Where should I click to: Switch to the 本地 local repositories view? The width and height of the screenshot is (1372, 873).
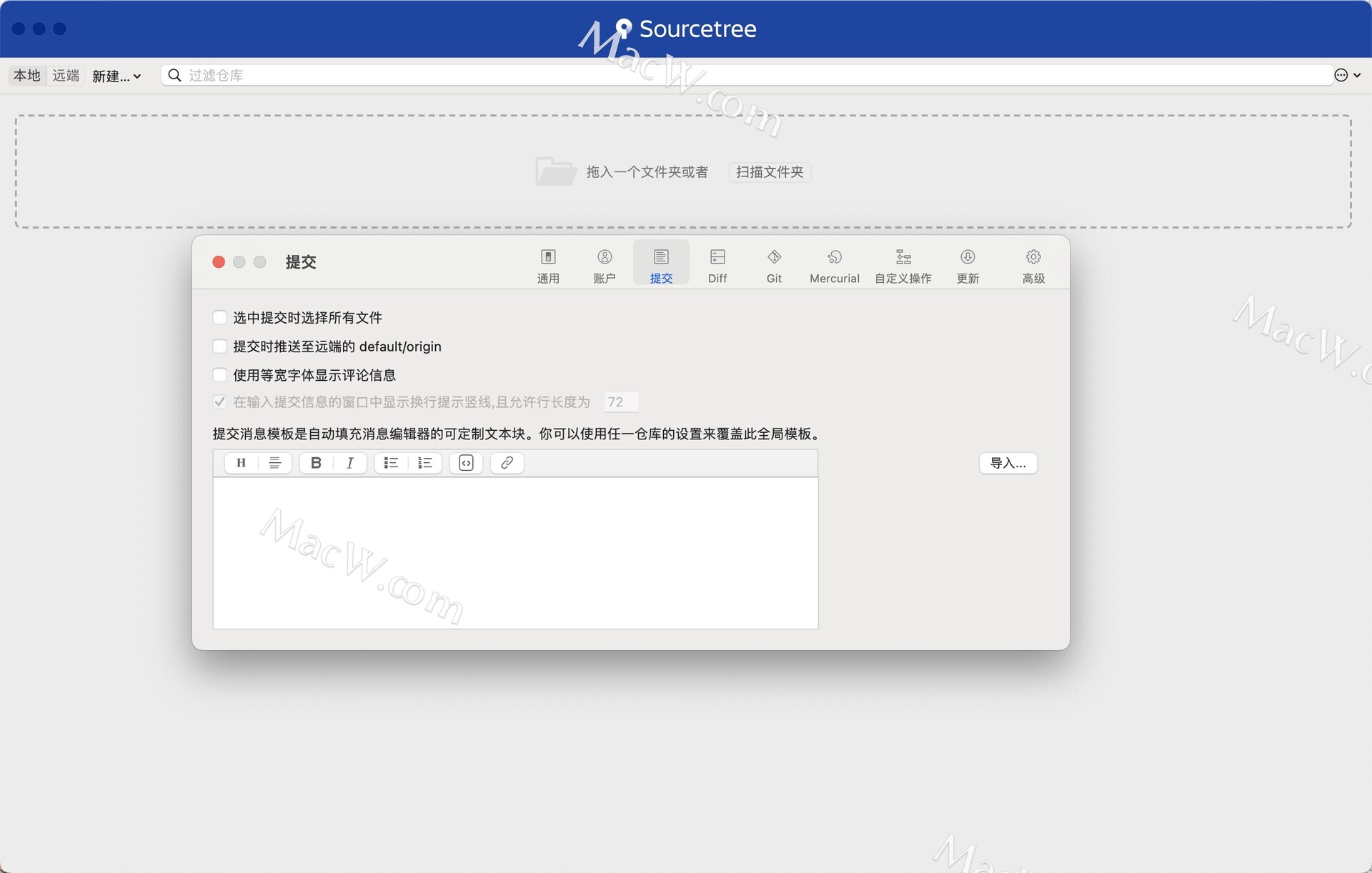[27, 75]
